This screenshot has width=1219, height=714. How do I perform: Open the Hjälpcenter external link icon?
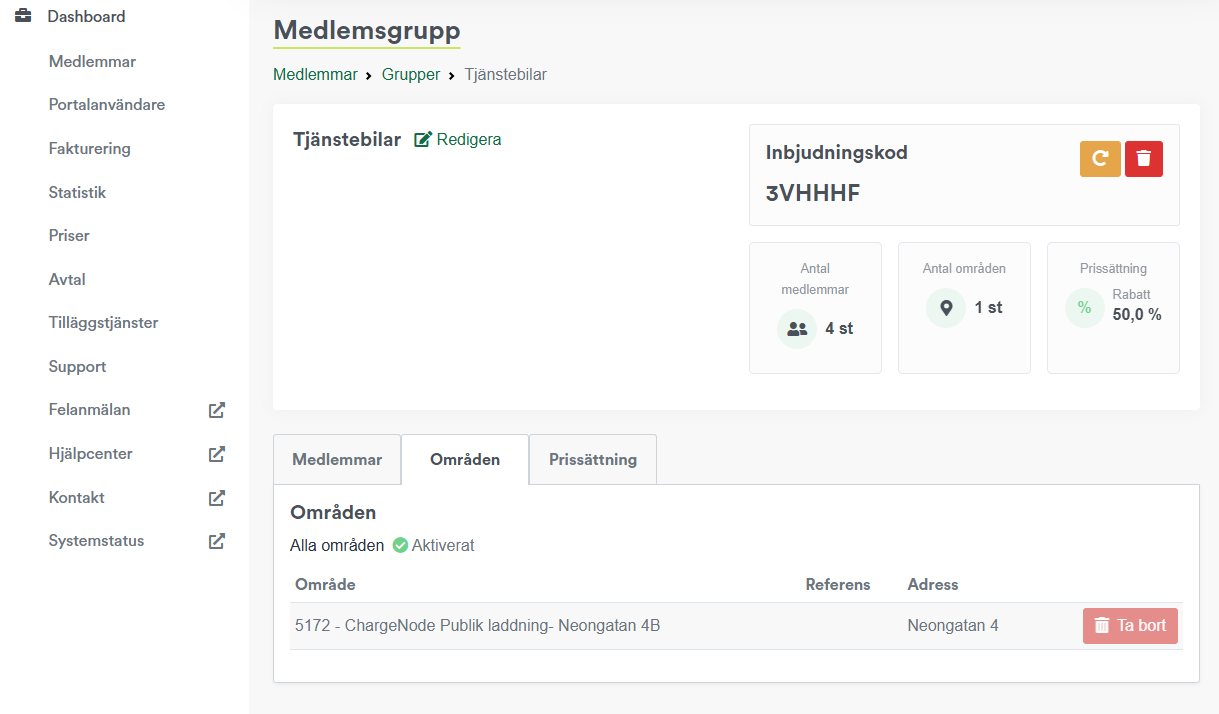click(216, 454)
